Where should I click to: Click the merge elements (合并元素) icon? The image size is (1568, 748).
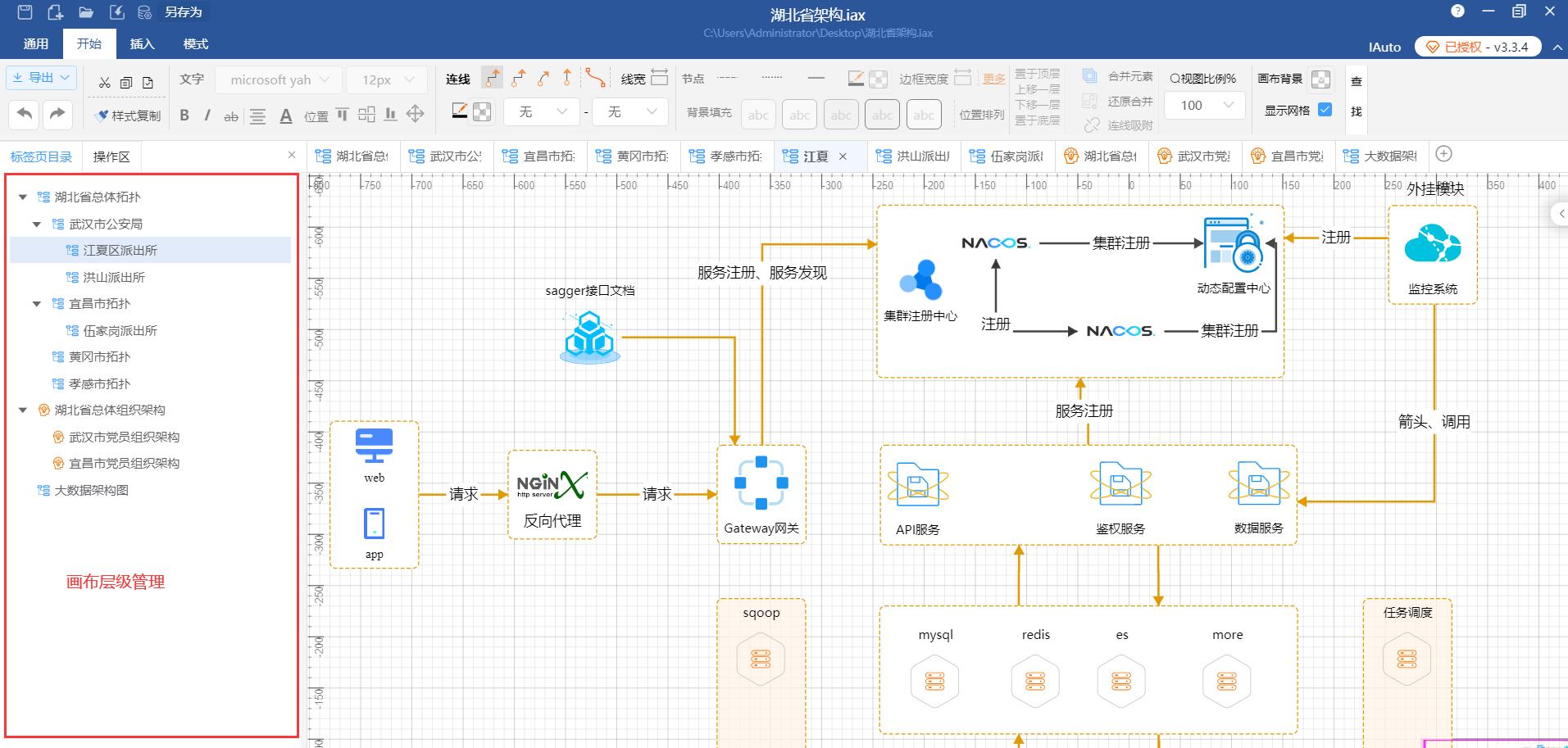[1089, 76]
